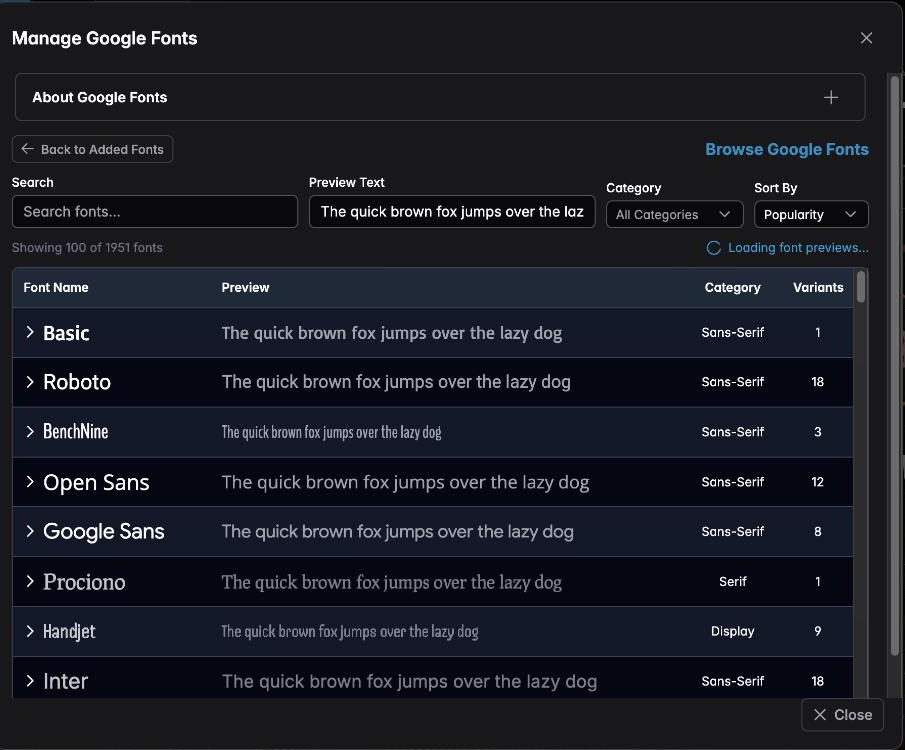Screen dimensions: 905x750
Task: Expand the Prociono font row chevron
Action: (30, 581)
